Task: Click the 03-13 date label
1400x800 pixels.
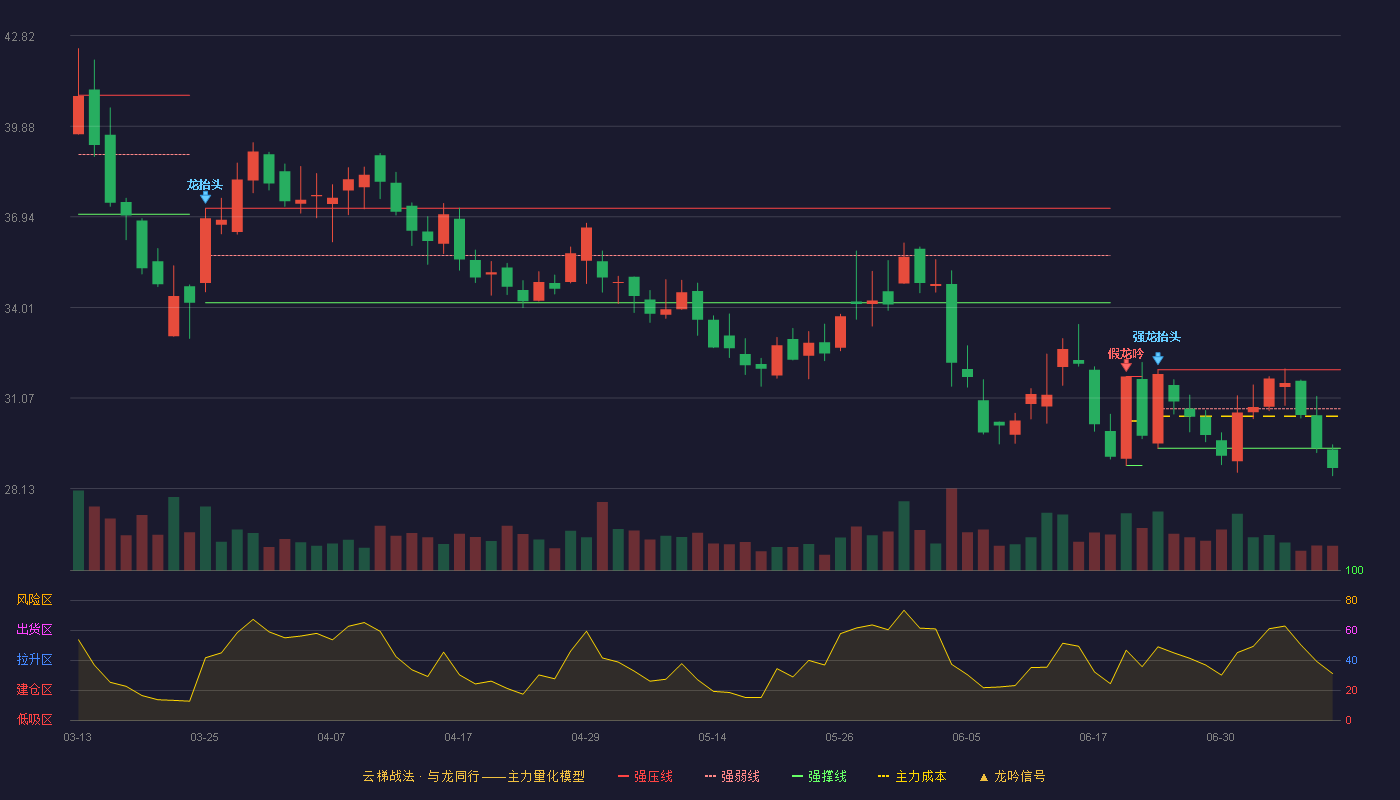Action: click(78, 737)
